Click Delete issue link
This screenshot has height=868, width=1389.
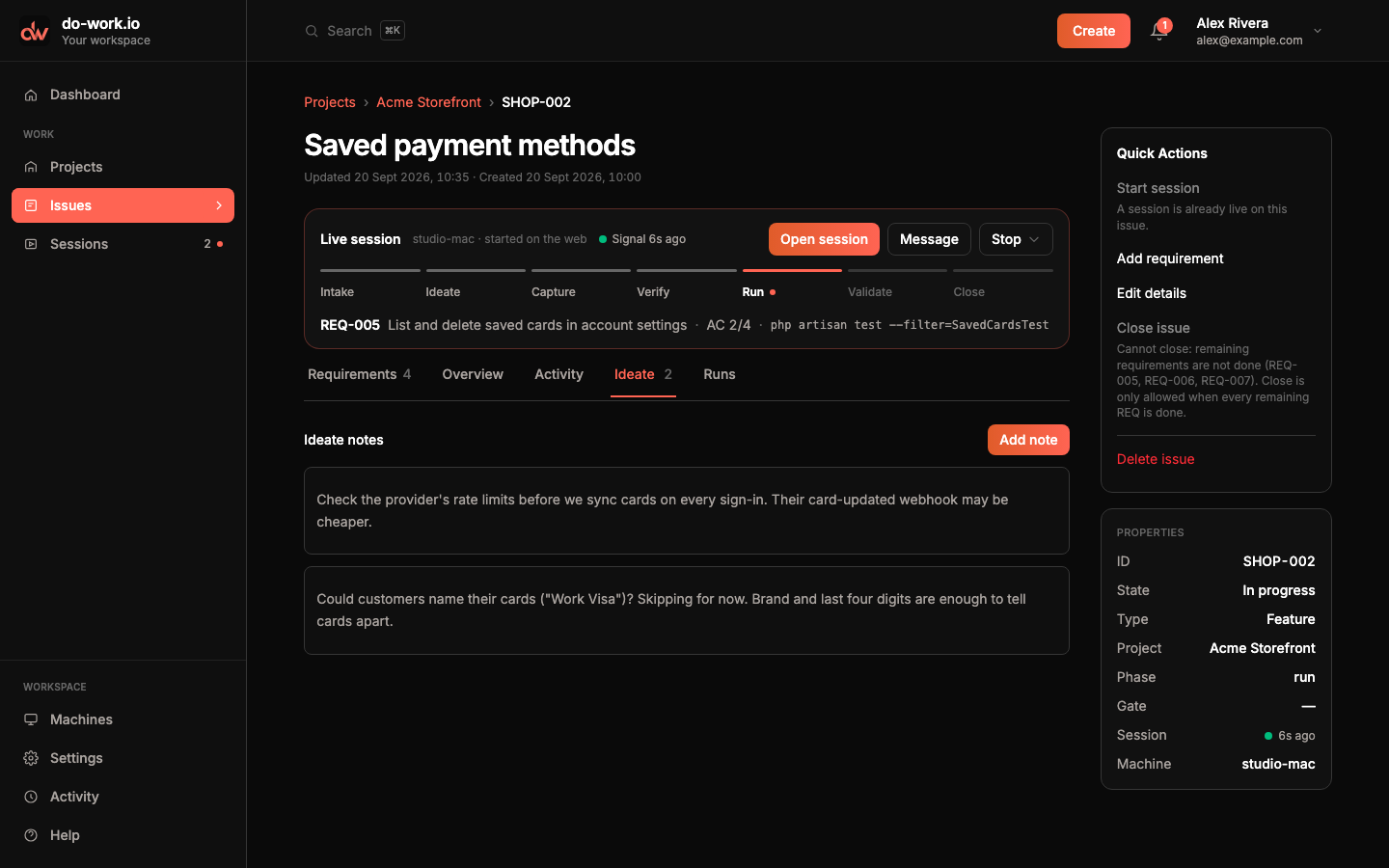click(1156, 459)
